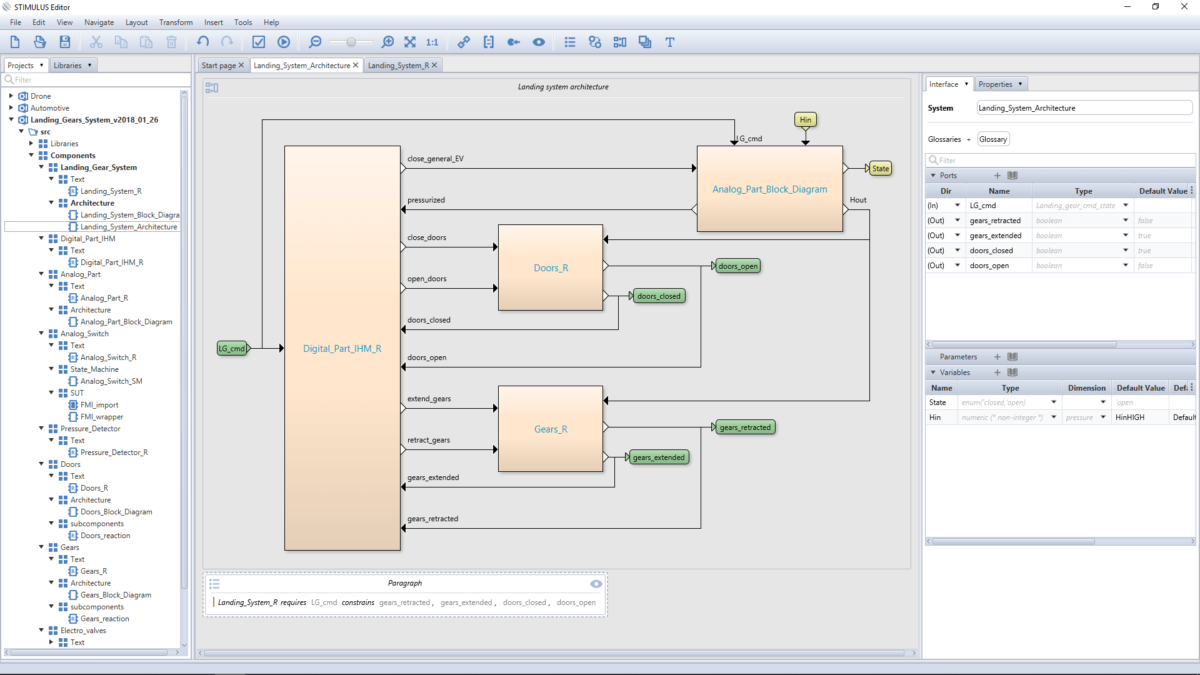Click the System name input field

click(1084, 107)
